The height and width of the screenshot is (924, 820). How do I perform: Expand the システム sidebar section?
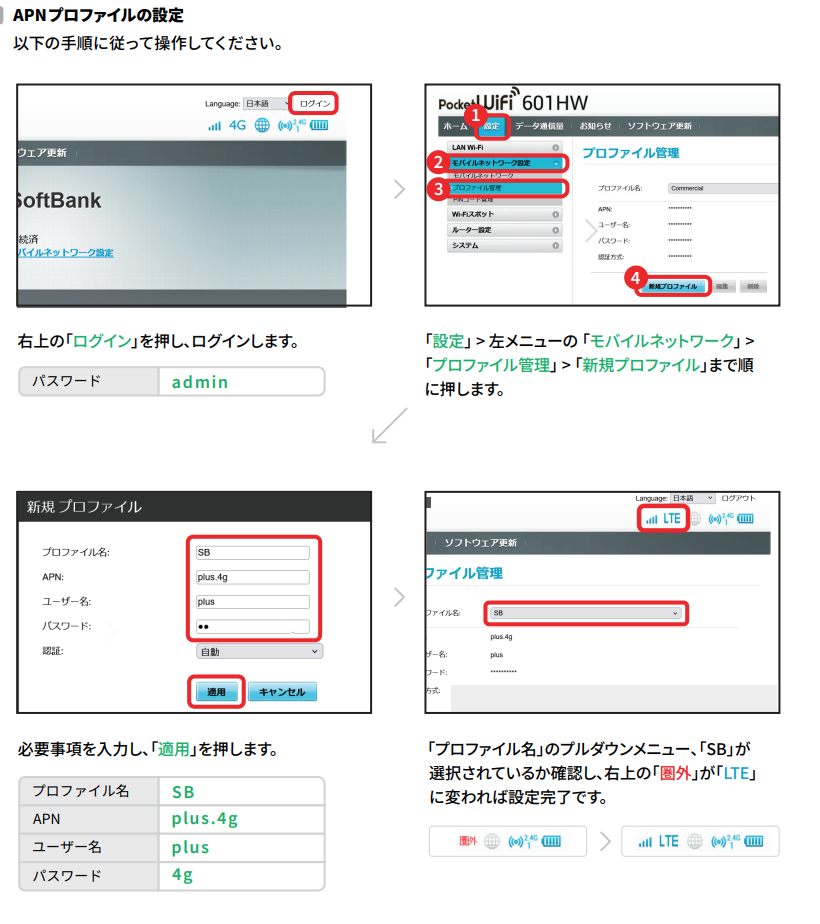point(505,245)
